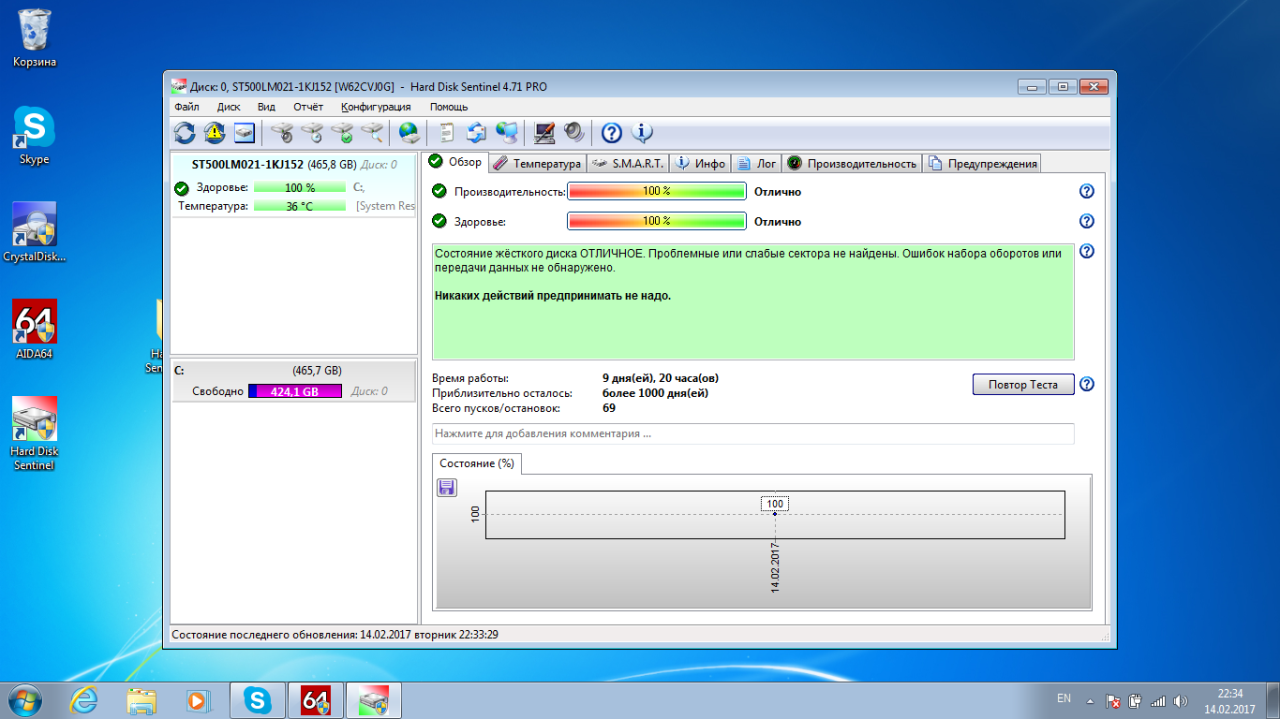Click the Refresh toolbar icon with blue arrows
This screenshot has height=719, width=1280.
pyautogui.click(x=185, y=132)
